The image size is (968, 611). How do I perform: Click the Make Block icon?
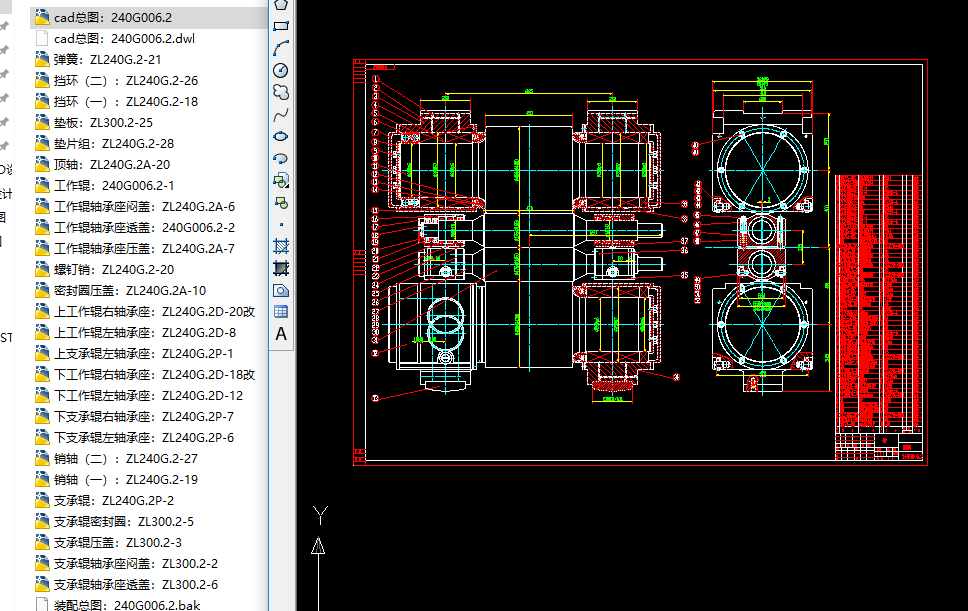tap(281, 202)
